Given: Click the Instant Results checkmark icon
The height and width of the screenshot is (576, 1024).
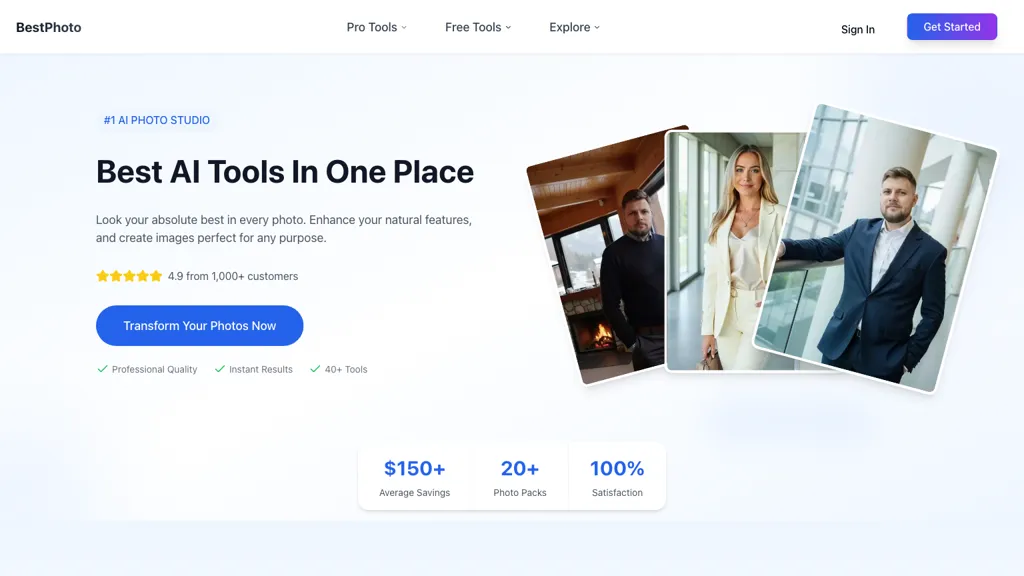Looking at the screenshot, I should coord(220,369).
